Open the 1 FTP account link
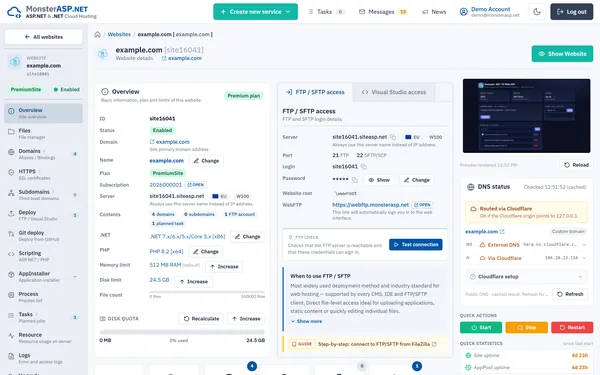This screenshot has width=600, height=375. (x=240, y=214)
